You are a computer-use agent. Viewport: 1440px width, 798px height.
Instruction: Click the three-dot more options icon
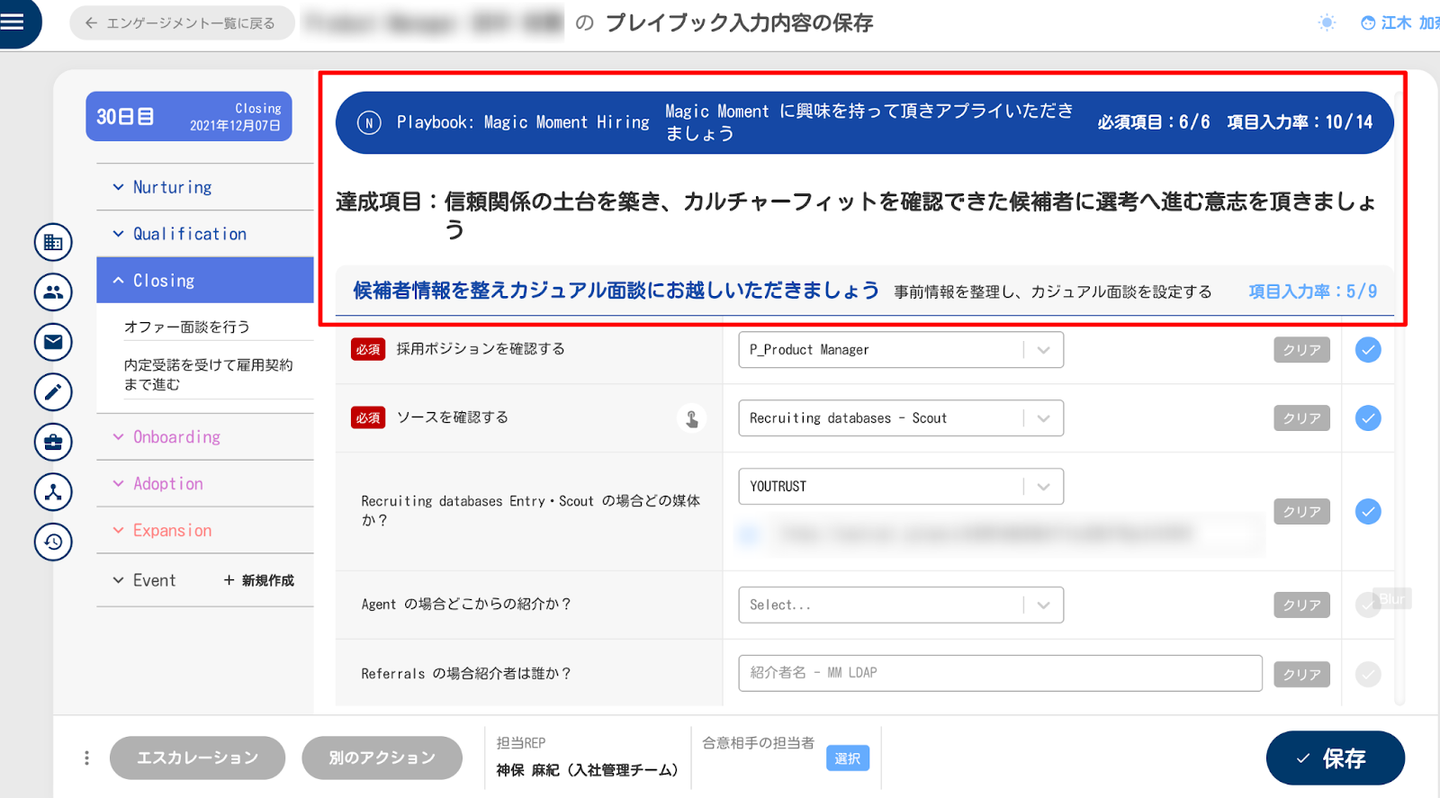(87, 758)
